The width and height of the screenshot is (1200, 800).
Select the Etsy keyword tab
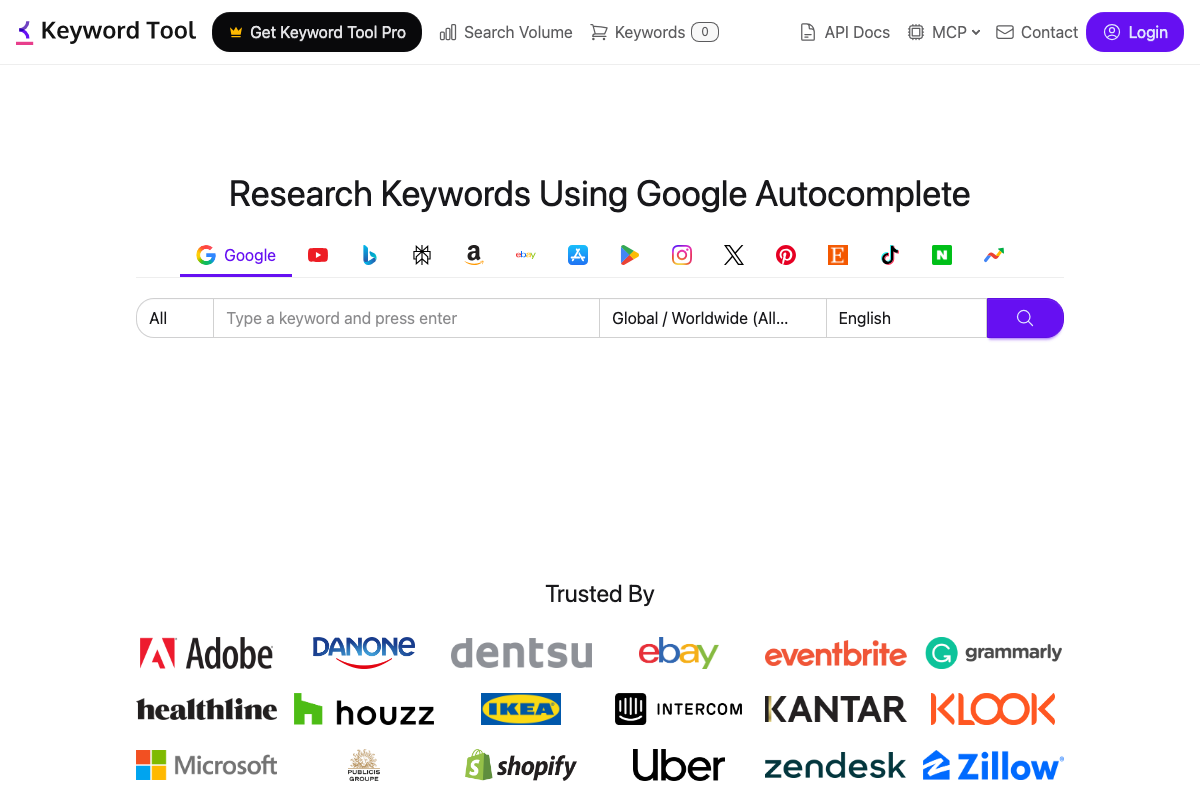tap(838, 255)
